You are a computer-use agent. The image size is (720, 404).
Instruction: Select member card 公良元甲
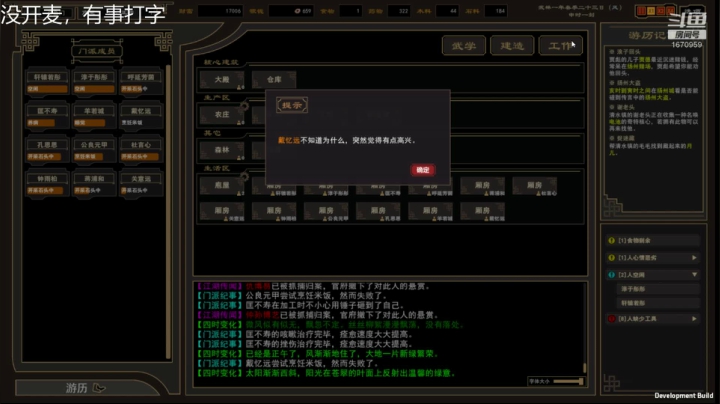click(94, 150)
